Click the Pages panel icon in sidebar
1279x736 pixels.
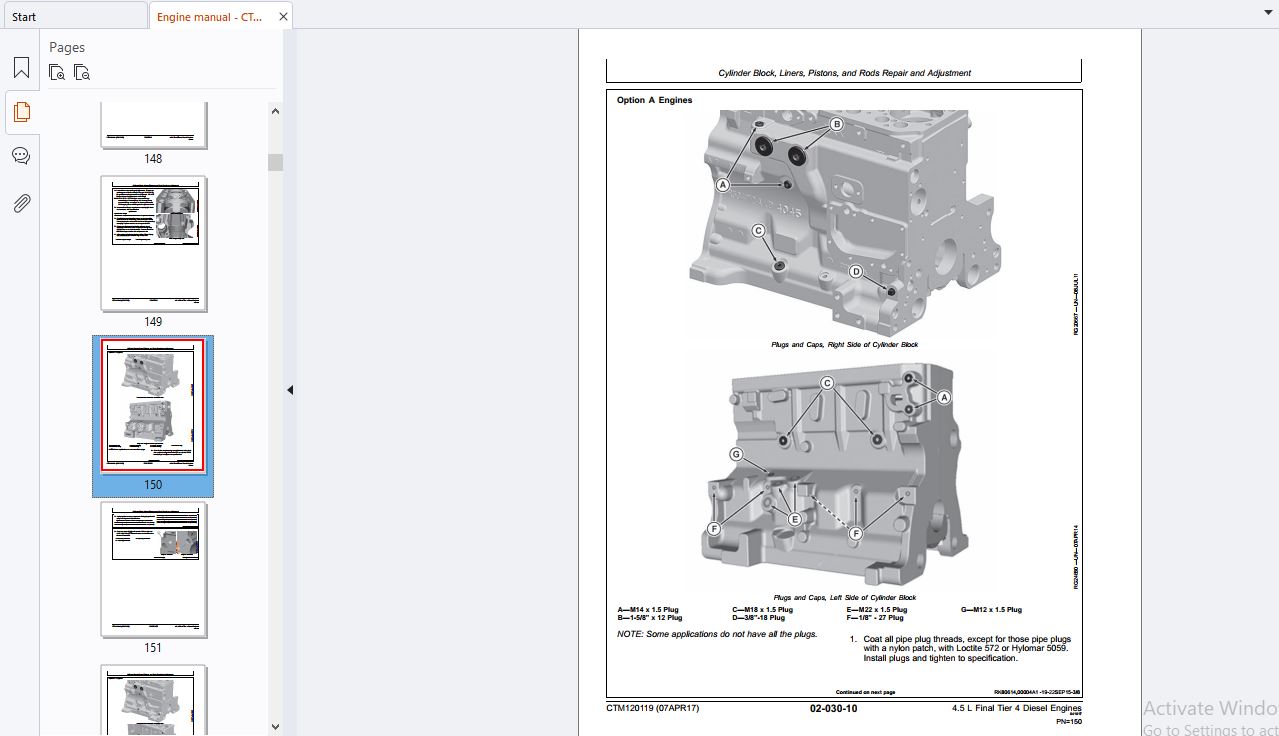21,112
